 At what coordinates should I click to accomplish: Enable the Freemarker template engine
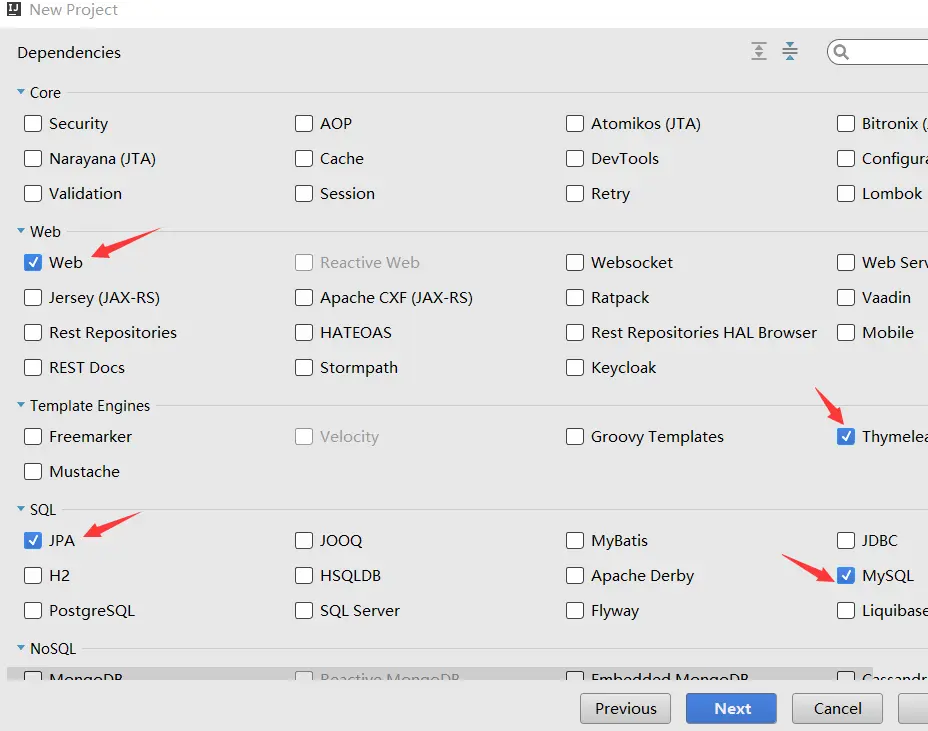coord(33,436)
